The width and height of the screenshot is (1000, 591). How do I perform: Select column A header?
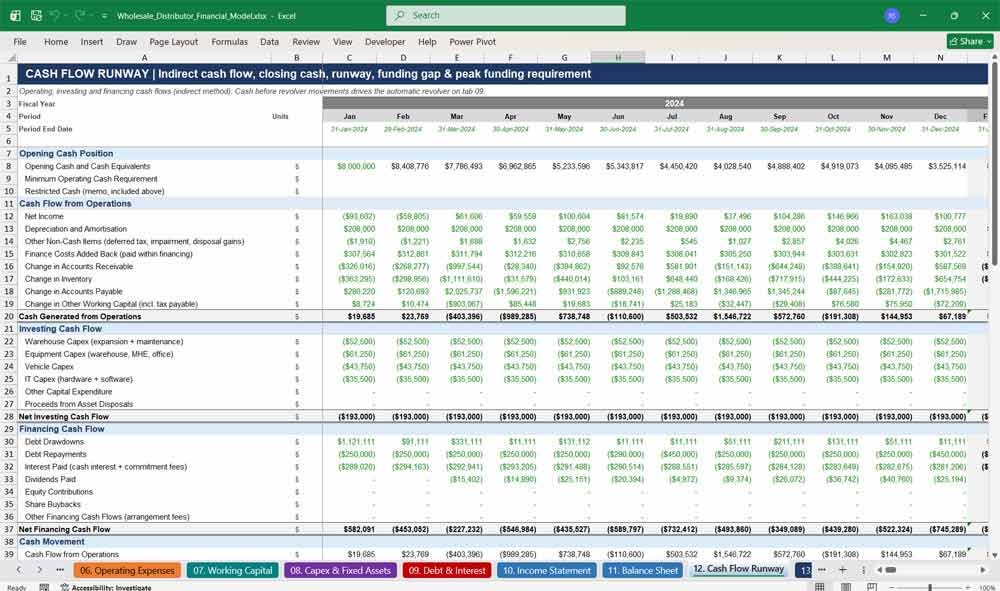(145, 57)
